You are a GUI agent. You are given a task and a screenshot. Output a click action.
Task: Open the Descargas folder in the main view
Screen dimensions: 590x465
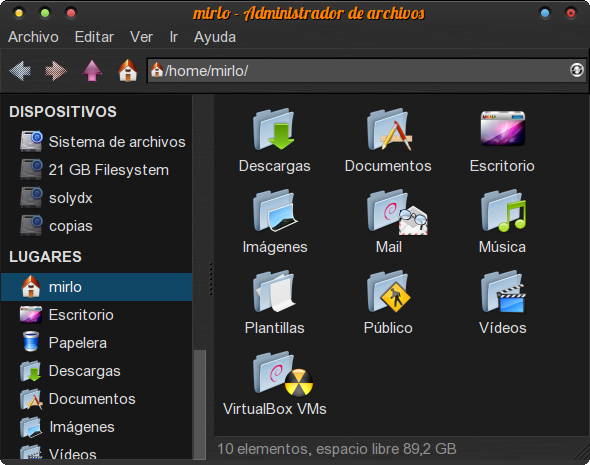tap(274, 141)
